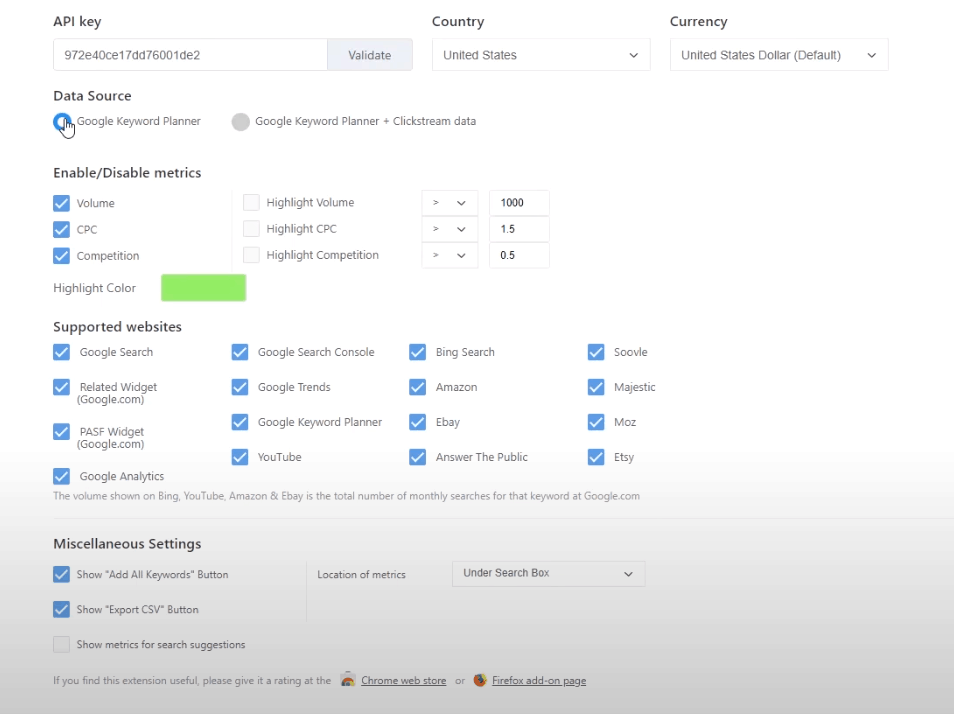The image size is (954, 714).
Task: Toggle Google Search Console checkbox
Action: 240,352
